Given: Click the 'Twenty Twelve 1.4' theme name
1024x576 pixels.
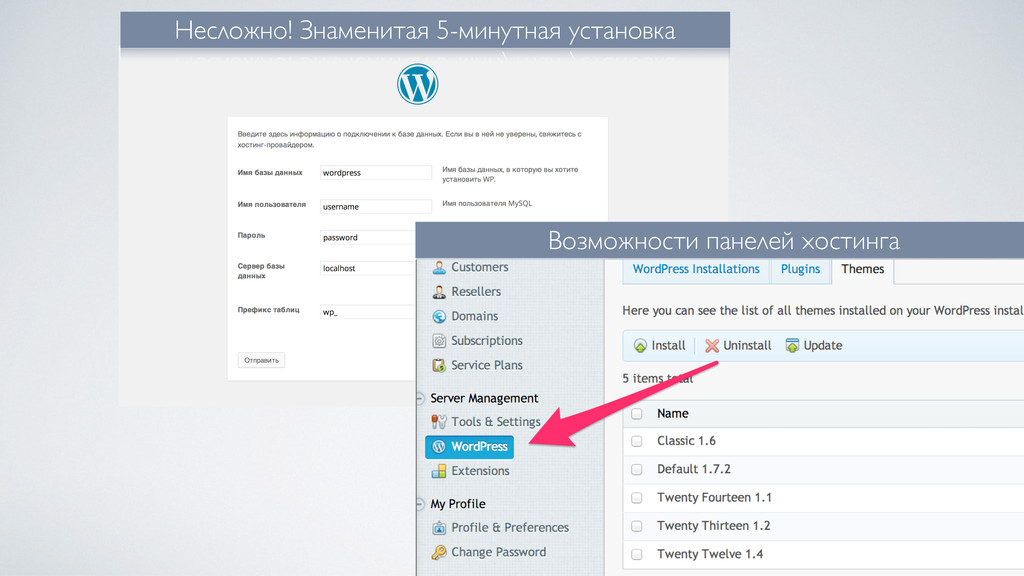Looking at the screenshot, I should (710, 554).
